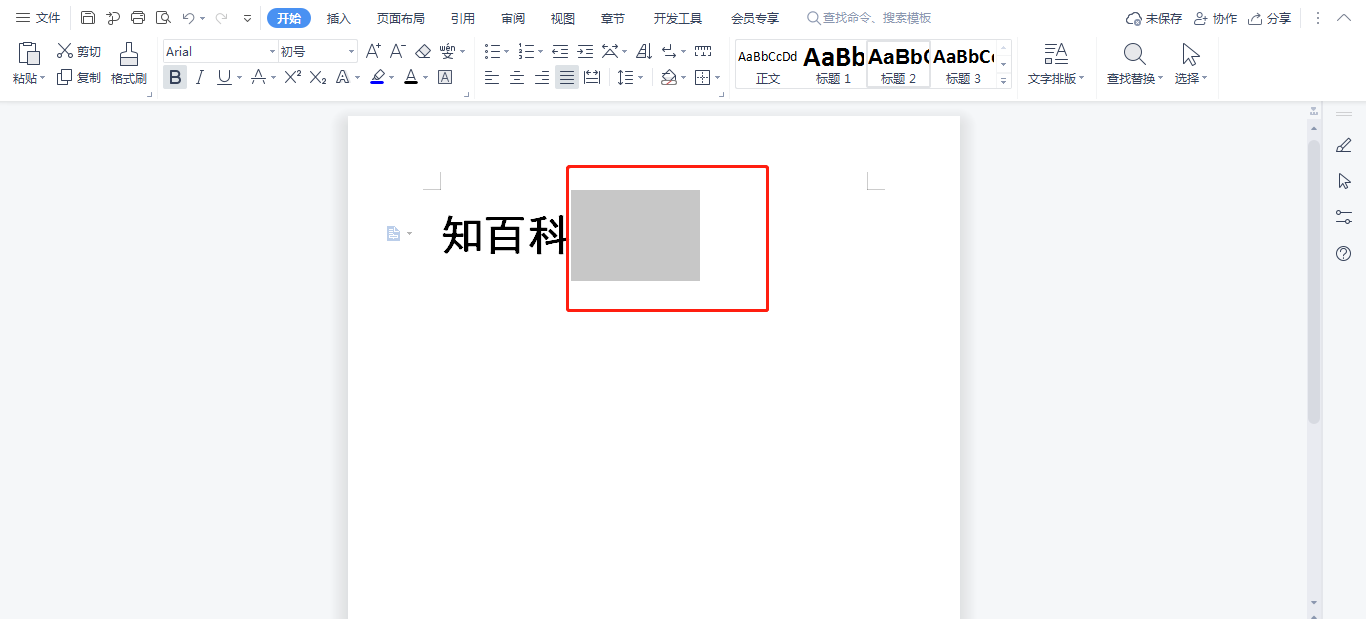The height and width of the screenshot is (619, 1366).
Task: Click the 协作 (Collaborate) button
Action: coord(1215,18)
